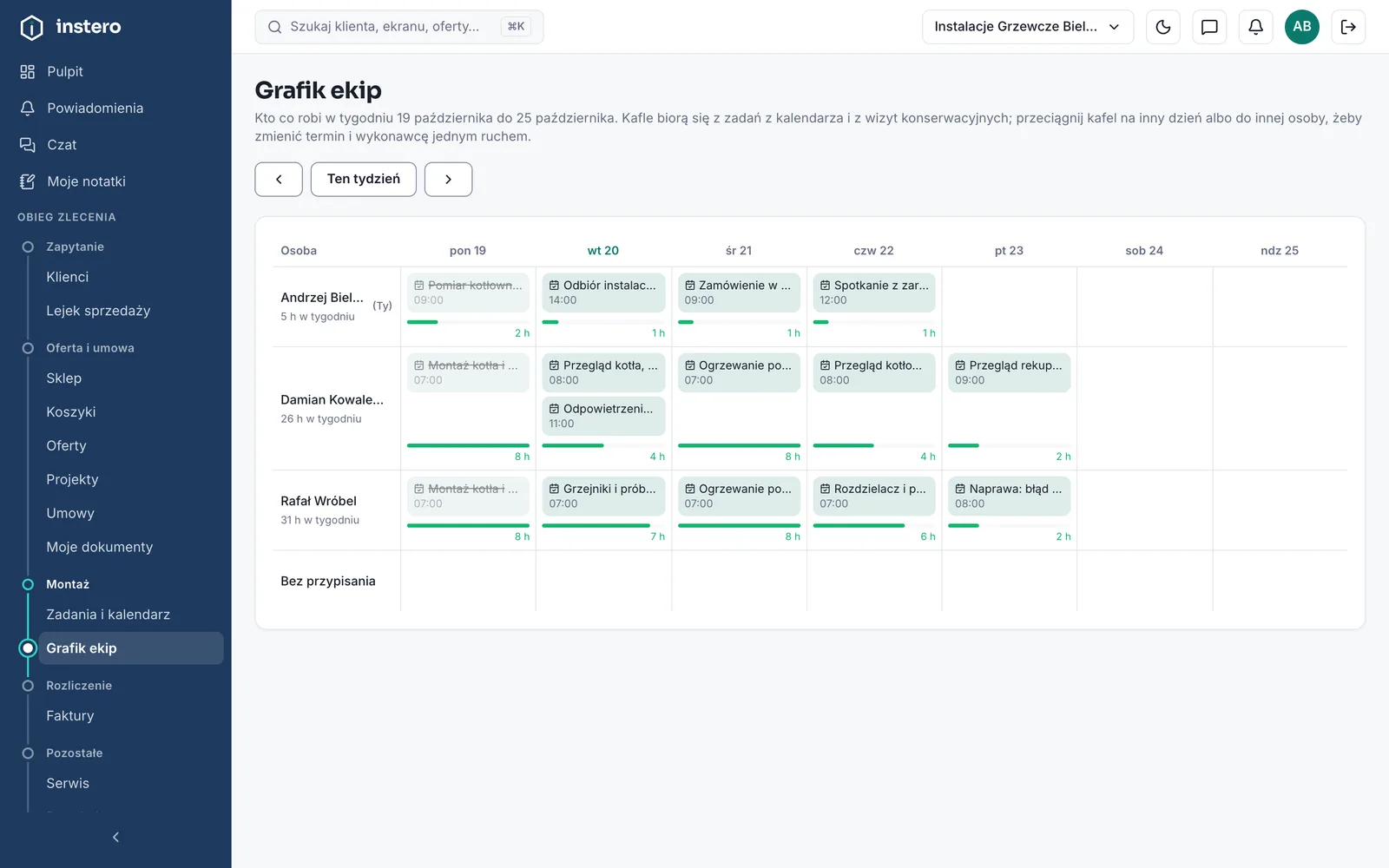Screen dimensions: 1389x868
Task: Open Pulpit dashboard icon in the sidebar
Action: pos(28,71)
